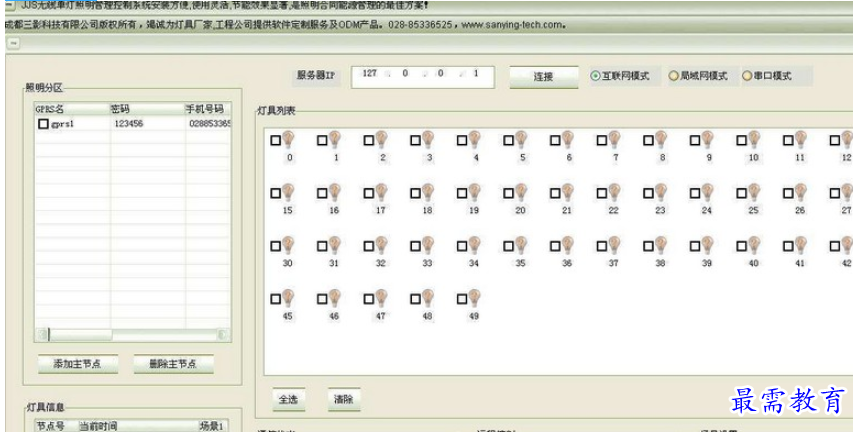Image resolution: width=853 pixels, height=432 pixels.
Task: Tick the checkbox for lamp 6
Action: tap(555, 141)
